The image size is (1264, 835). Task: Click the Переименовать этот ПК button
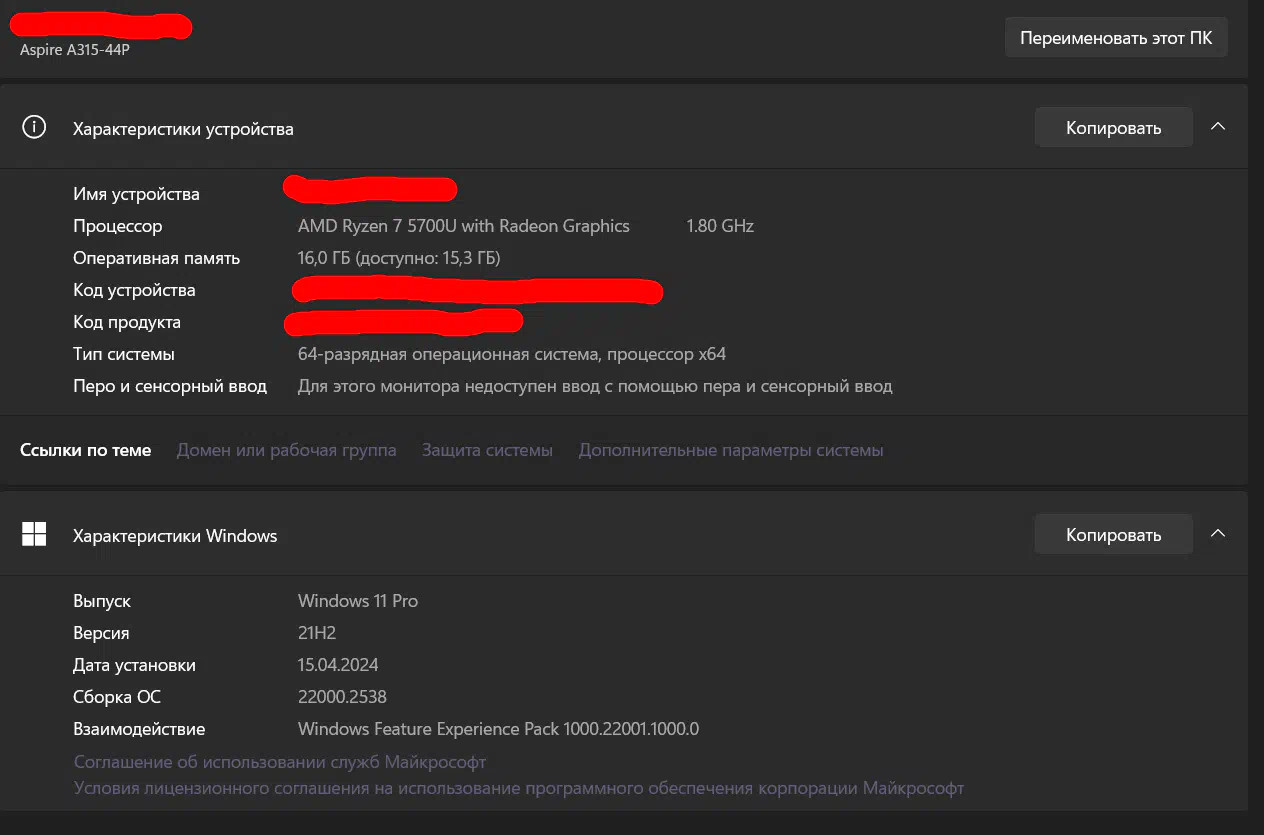point(1116,38)
